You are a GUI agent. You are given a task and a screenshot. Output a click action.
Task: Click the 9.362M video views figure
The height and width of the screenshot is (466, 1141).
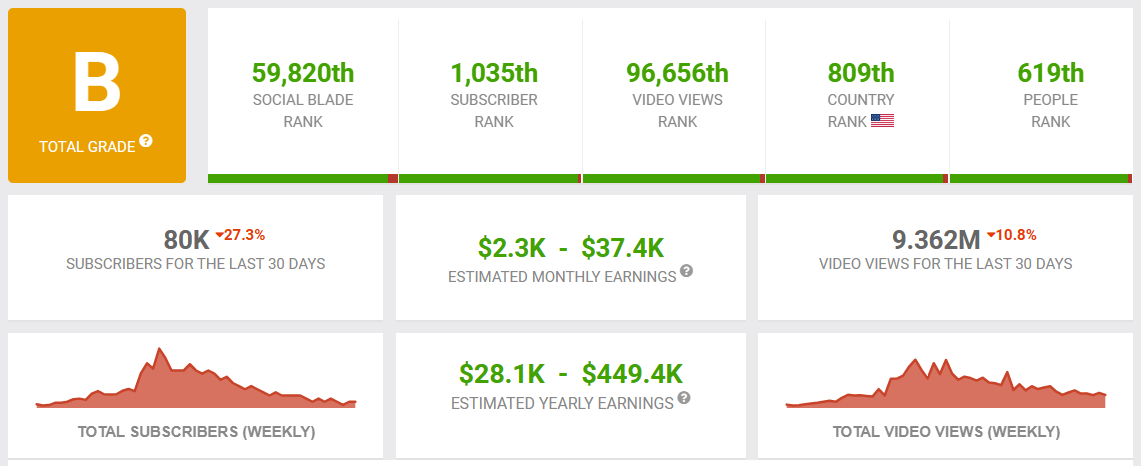[x=937, y=239]
